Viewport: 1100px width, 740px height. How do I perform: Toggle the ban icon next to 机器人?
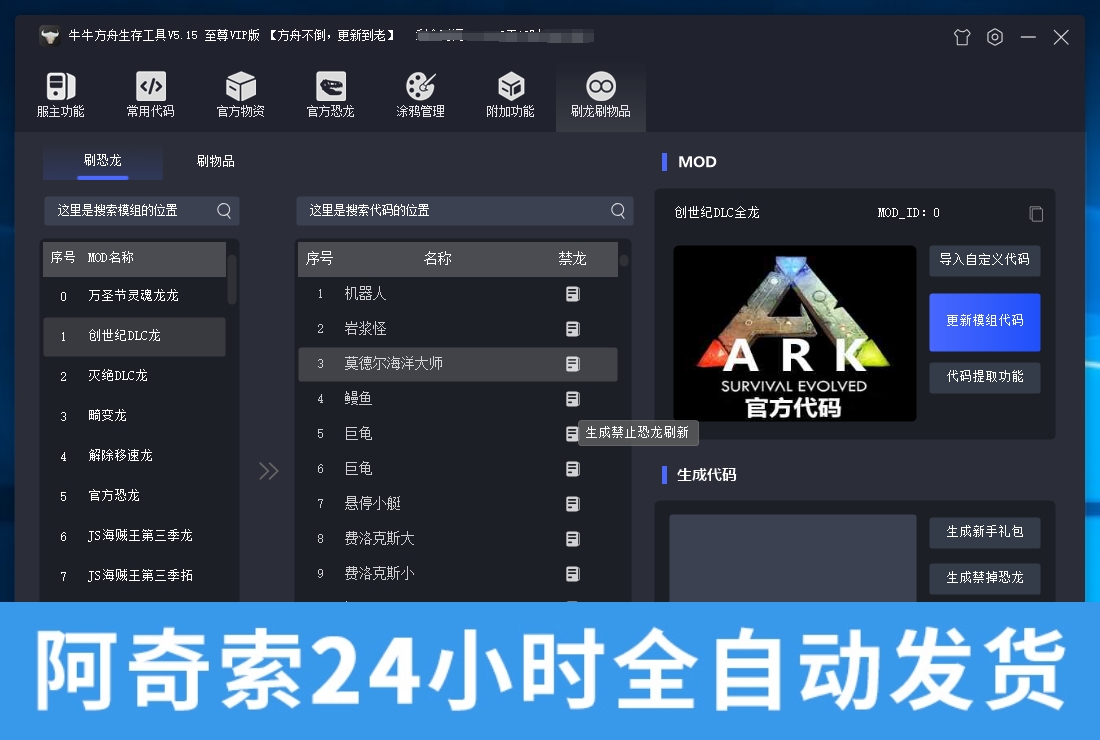(572, 293)
